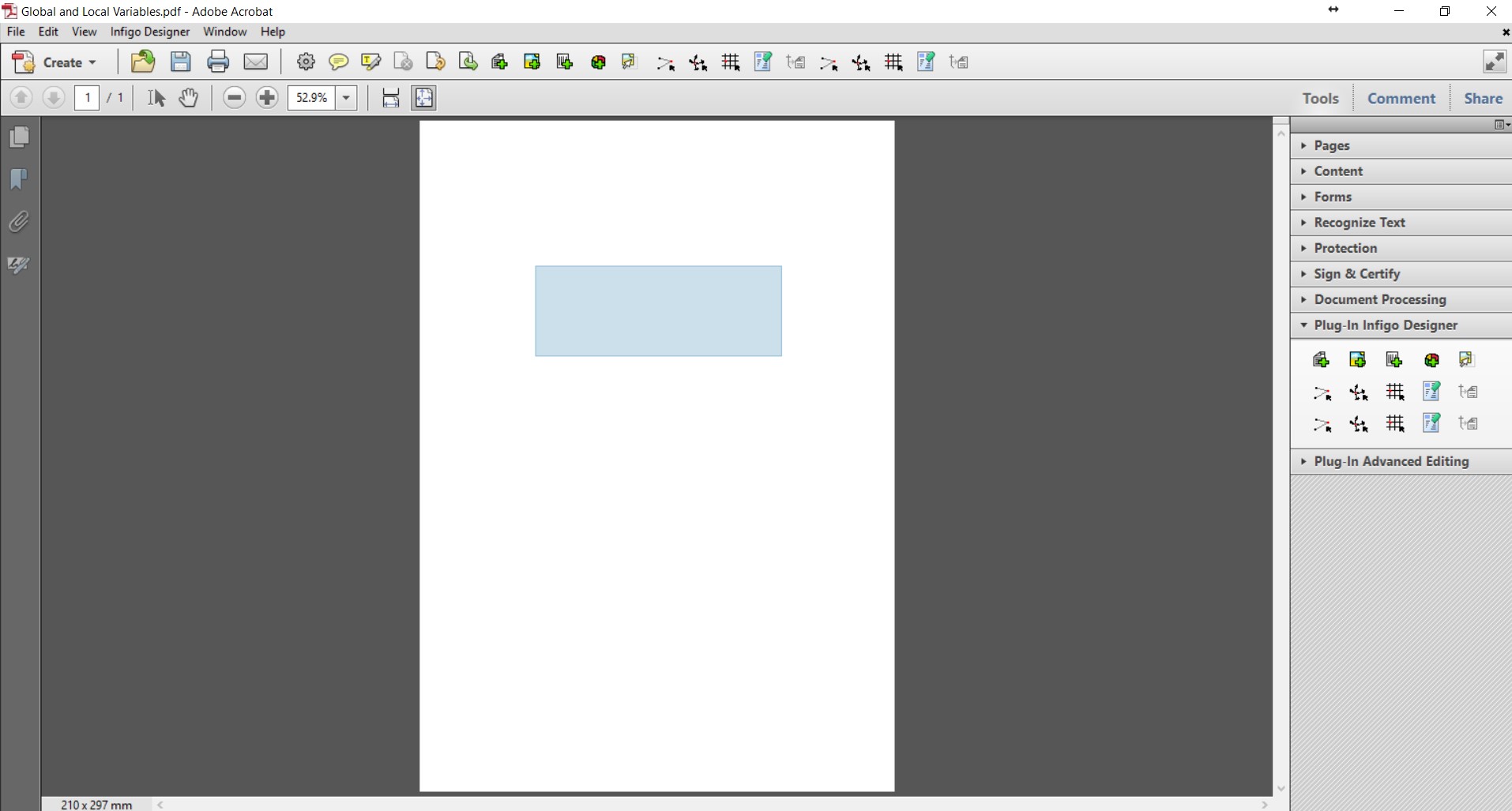The image size is (1512, 811).
Task: Collapse the Plug-In Infigo Designer section
Action: (x=1385, y=325)
